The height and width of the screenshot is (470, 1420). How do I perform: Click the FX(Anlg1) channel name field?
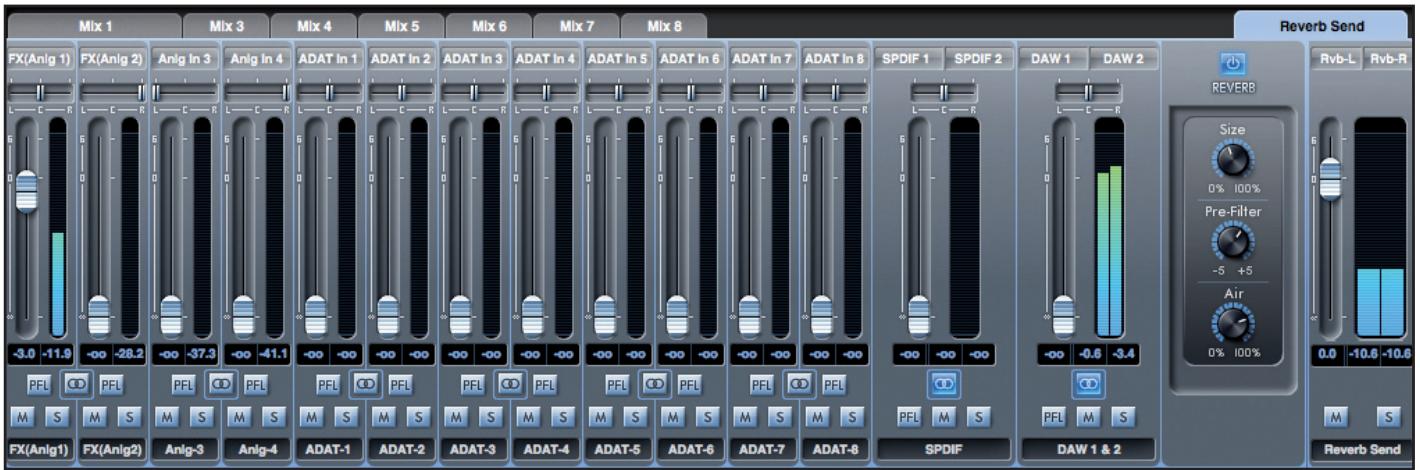pyautogui.click(x=41, y=448)
